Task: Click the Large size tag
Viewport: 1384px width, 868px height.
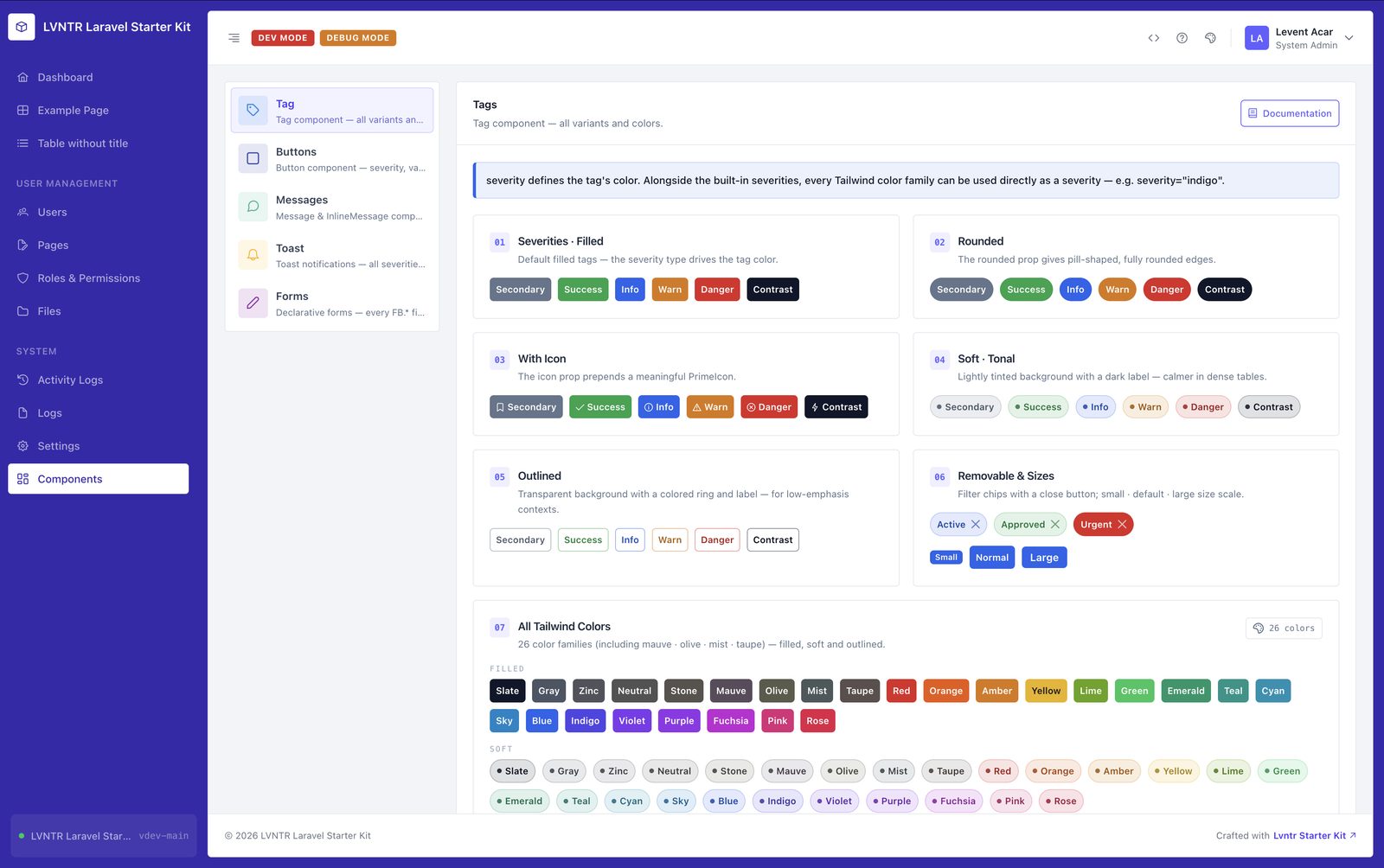Action: 1044,558
